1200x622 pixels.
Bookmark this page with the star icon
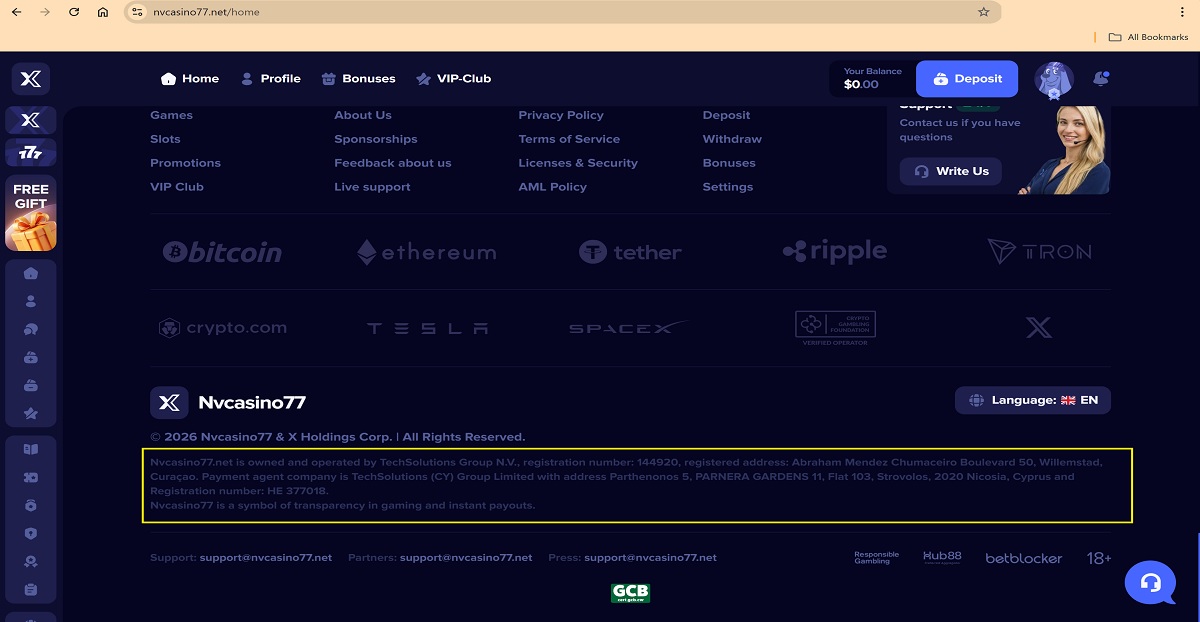pyautogui.click(x=983, y=12)
